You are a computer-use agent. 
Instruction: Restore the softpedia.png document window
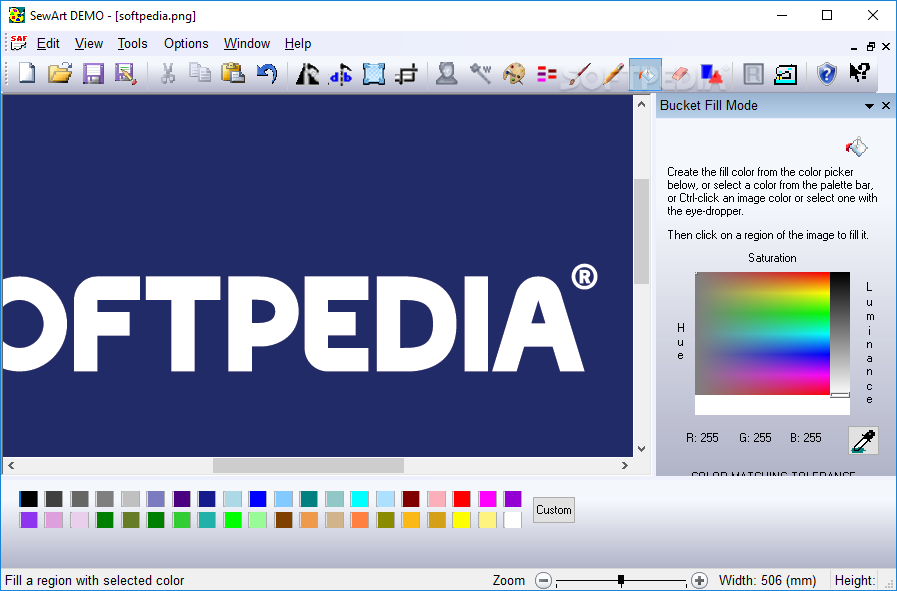[871, 46]
